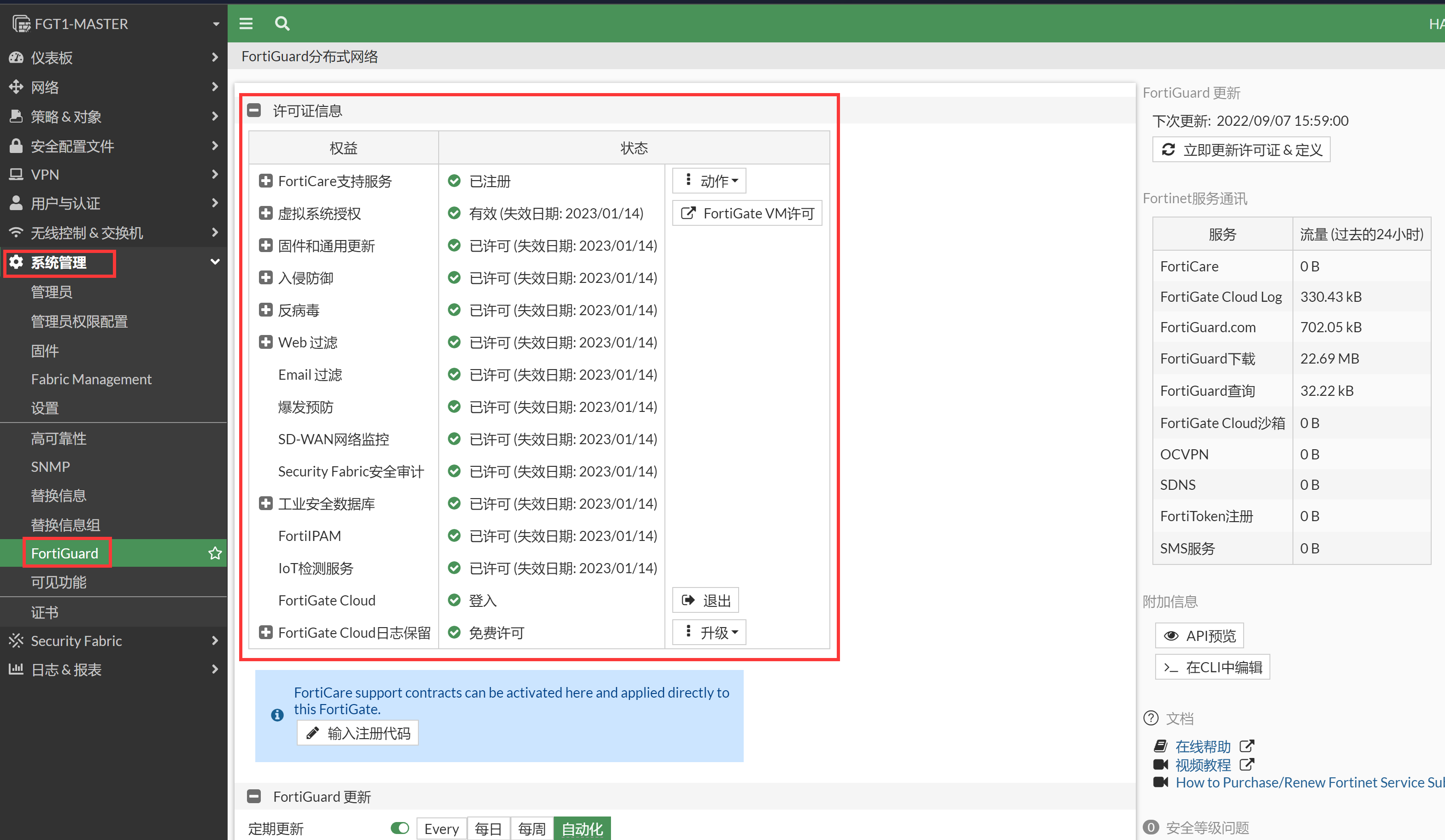
Task: Open the 高可靠性 menu item
Action: click(59, 438)
